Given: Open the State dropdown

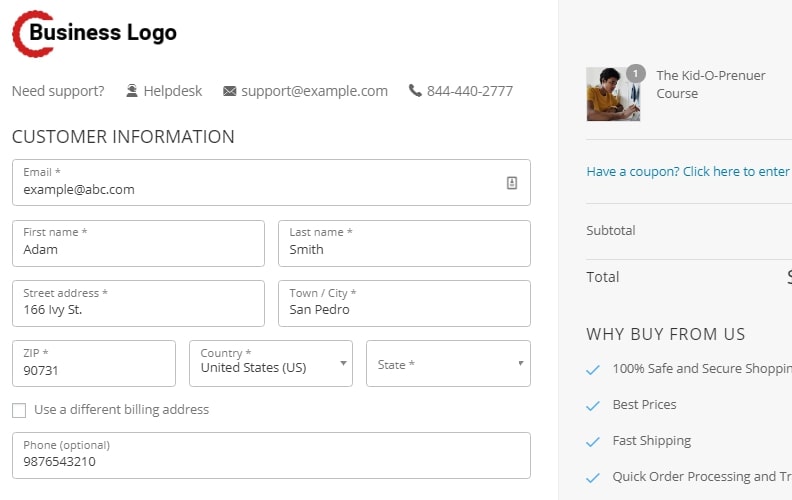Looking at the screenshot, I should [449, 364].
